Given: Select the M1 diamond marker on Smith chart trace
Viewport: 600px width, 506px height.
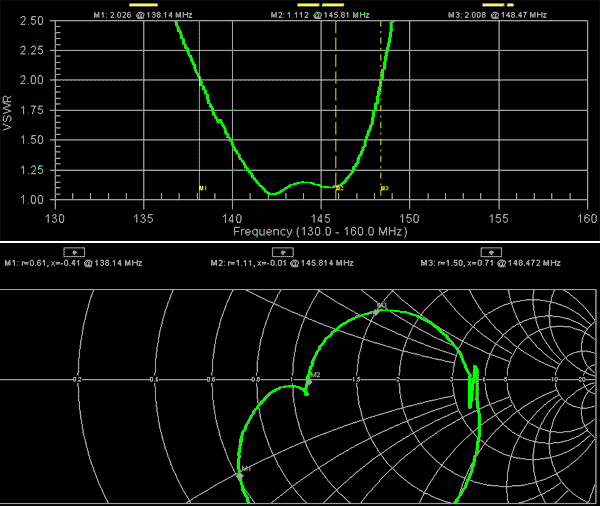Looking at the screenshot, I should pos(240,475).
